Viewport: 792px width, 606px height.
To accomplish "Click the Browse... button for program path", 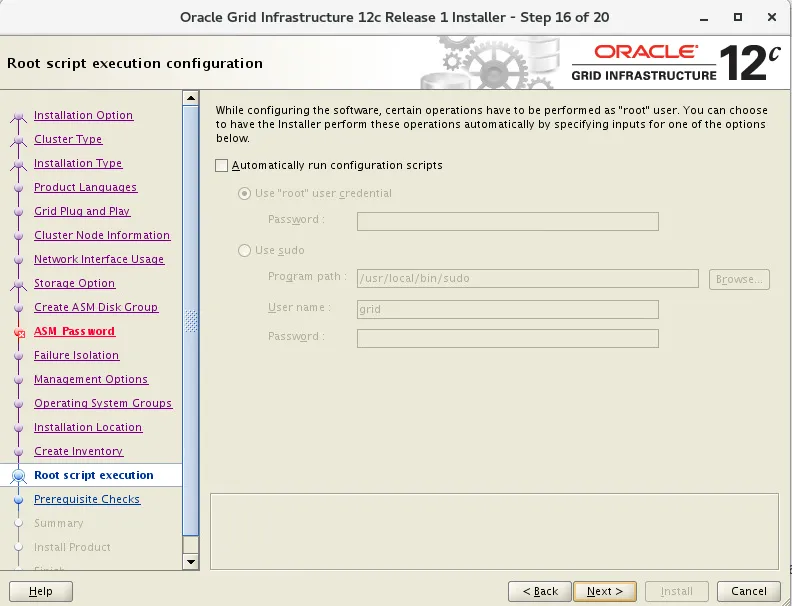I will click(739, 279).
